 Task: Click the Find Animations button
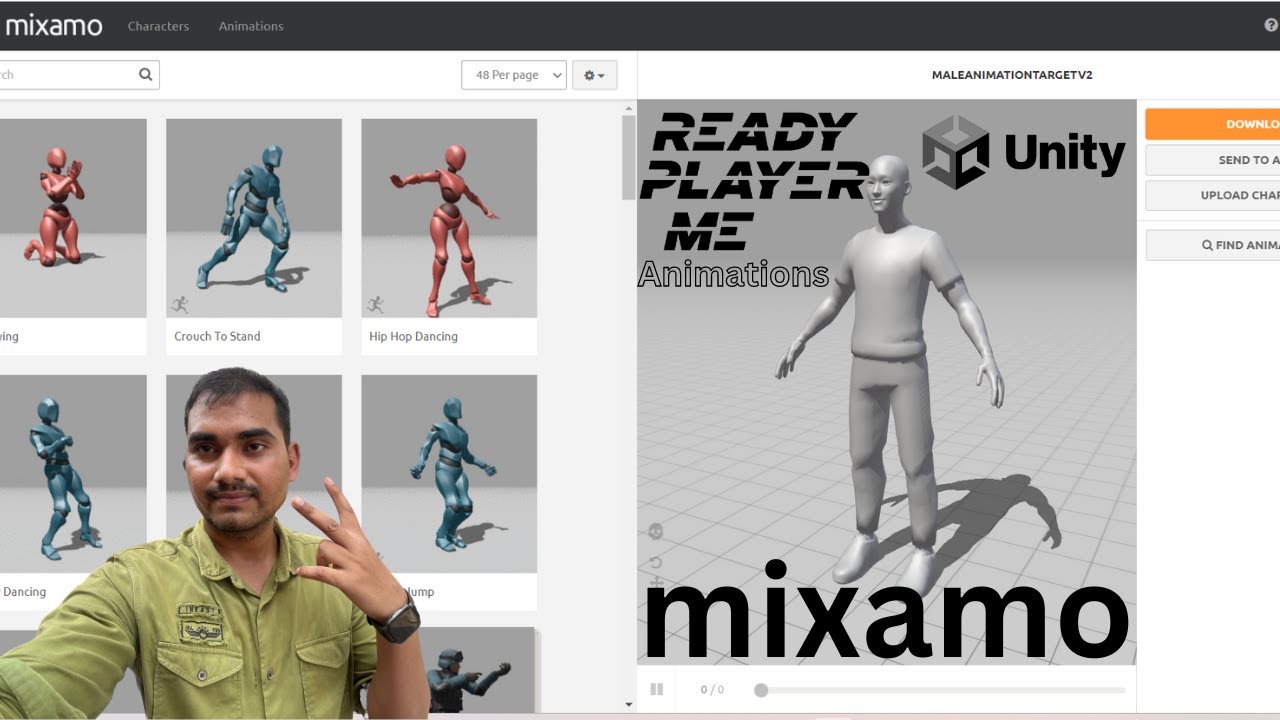coord(1212,245)
